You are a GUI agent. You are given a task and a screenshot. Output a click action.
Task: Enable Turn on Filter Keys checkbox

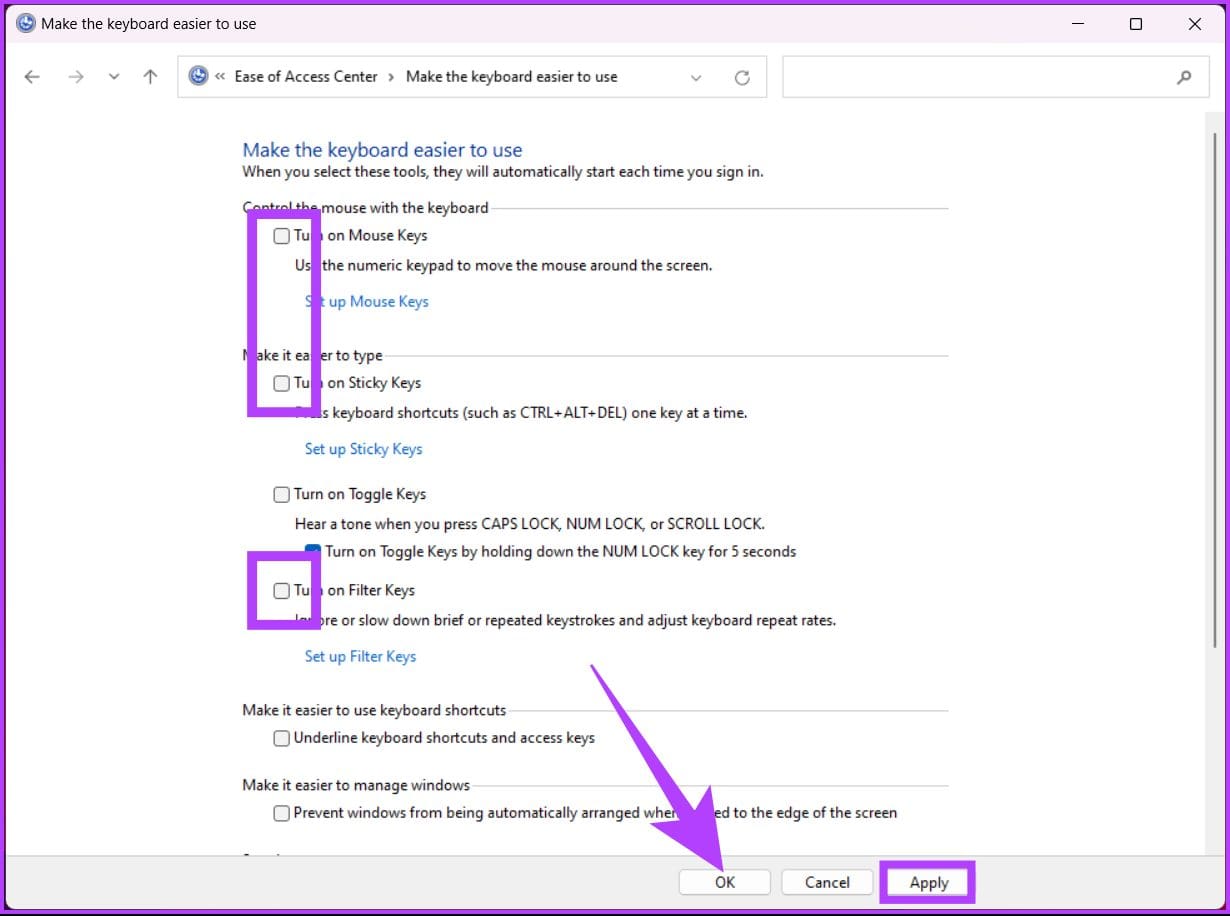click(282, 590)
